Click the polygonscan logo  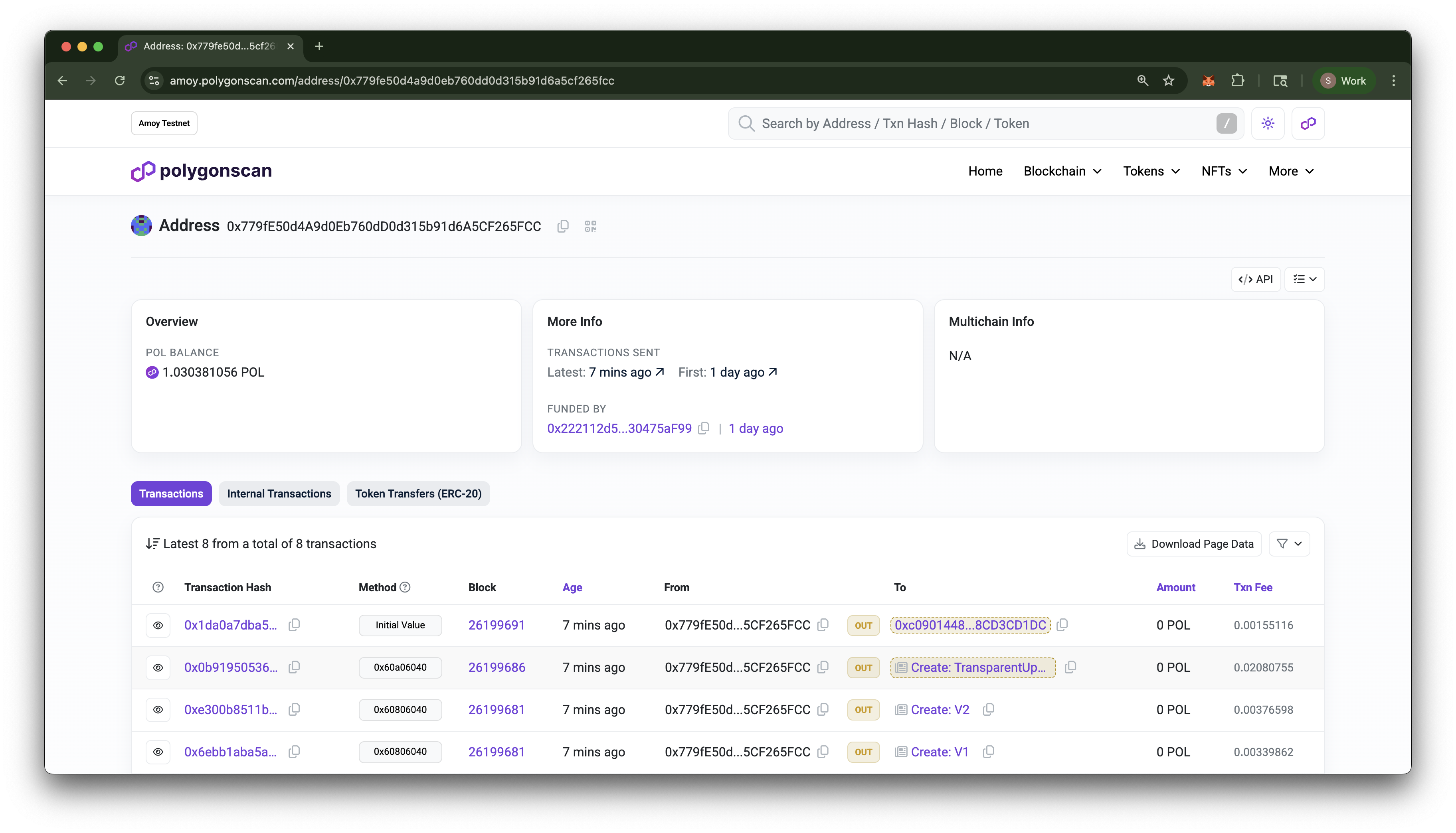pos(202,170)
